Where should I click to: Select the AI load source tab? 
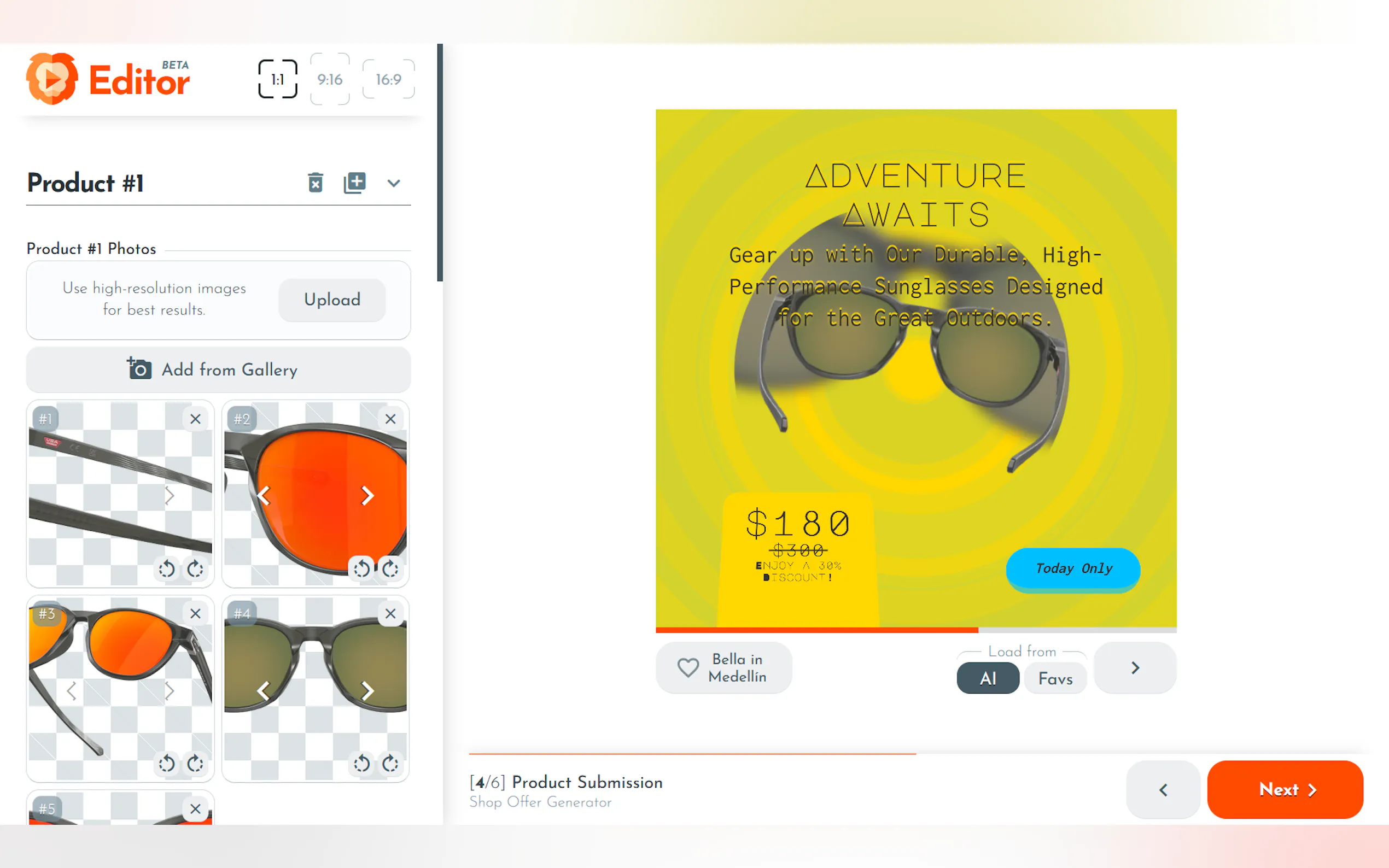988,678
